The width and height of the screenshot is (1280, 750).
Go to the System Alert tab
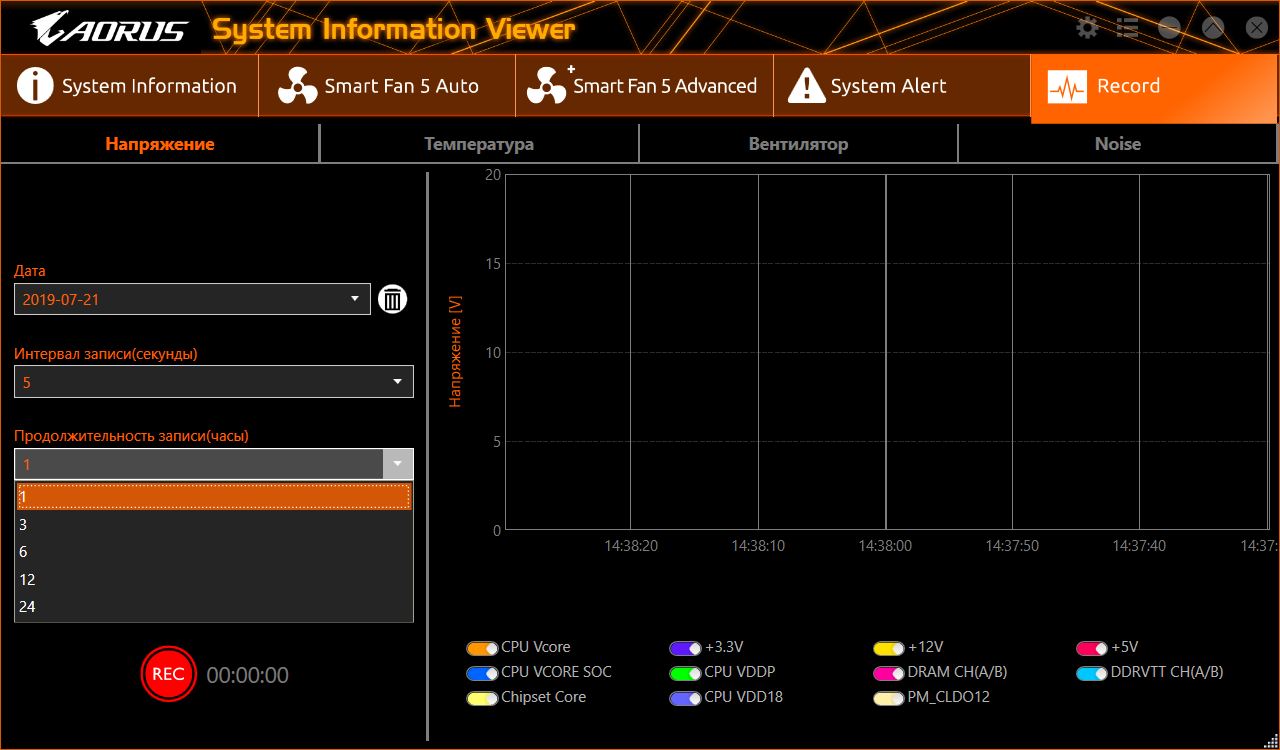tap(901, 87)
